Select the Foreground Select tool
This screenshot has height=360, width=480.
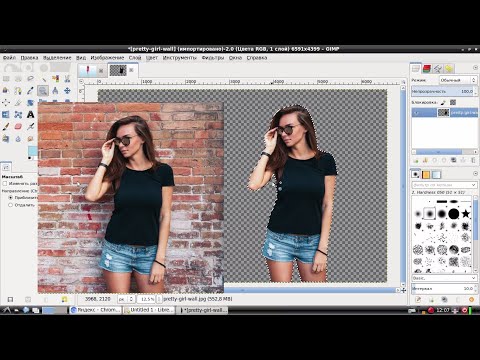(x=6, y=91)
